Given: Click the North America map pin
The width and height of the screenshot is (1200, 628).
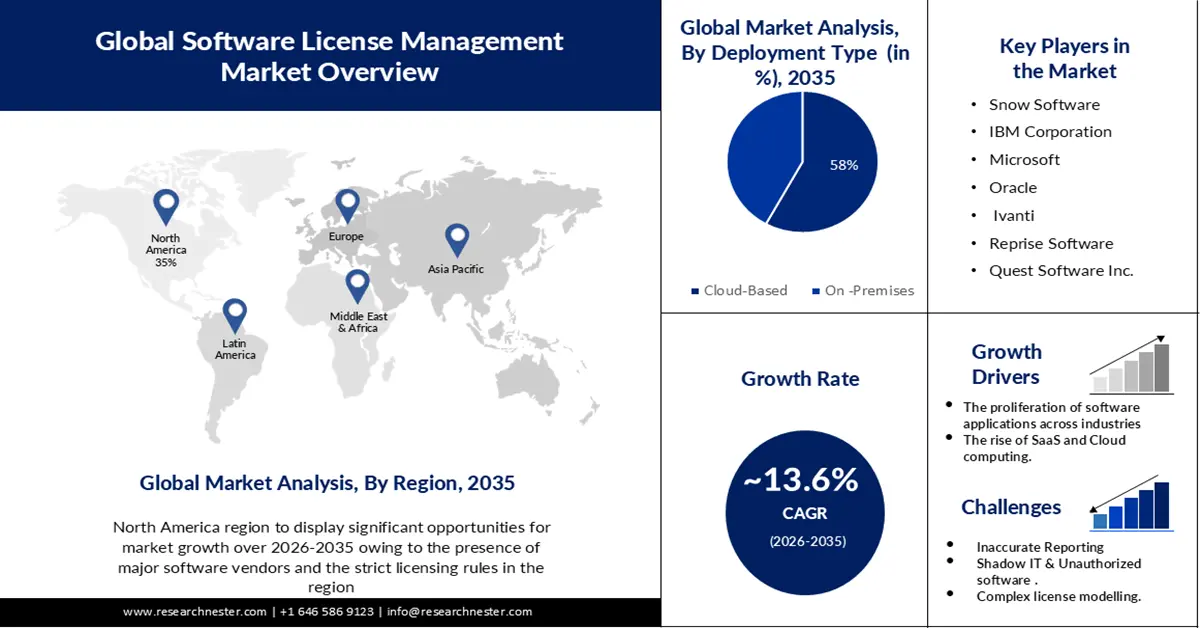Looking at the screenshot, I should point(166,206).
